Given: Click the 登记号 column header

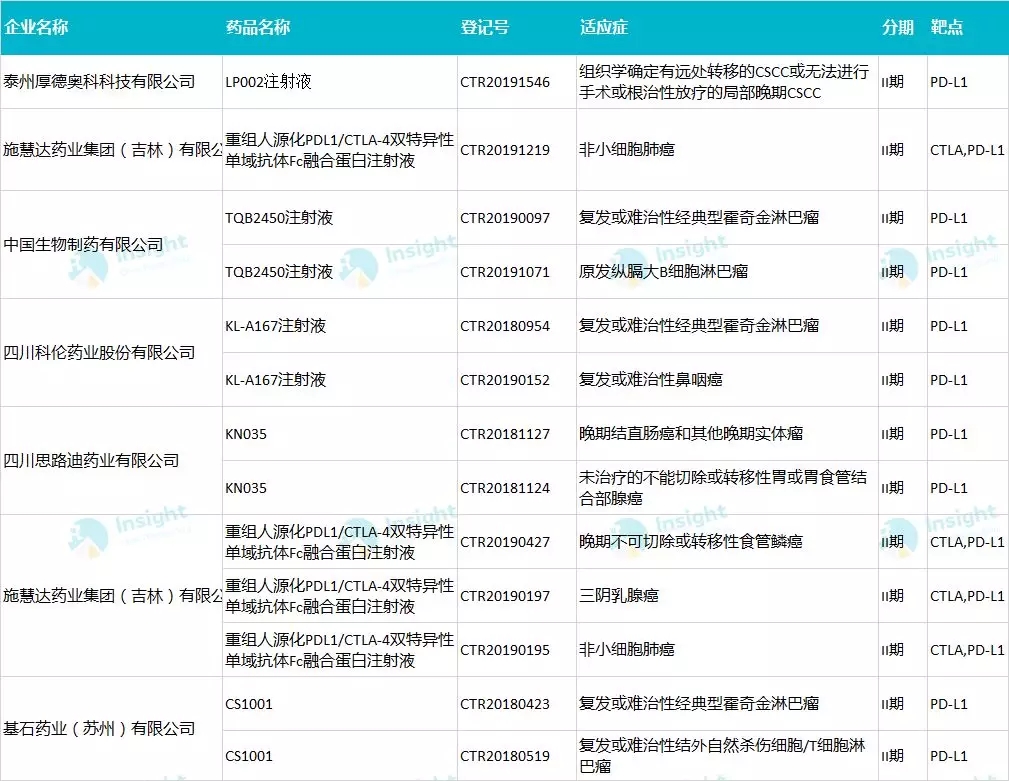Looking at the screenshot, I should click(485, 27).
